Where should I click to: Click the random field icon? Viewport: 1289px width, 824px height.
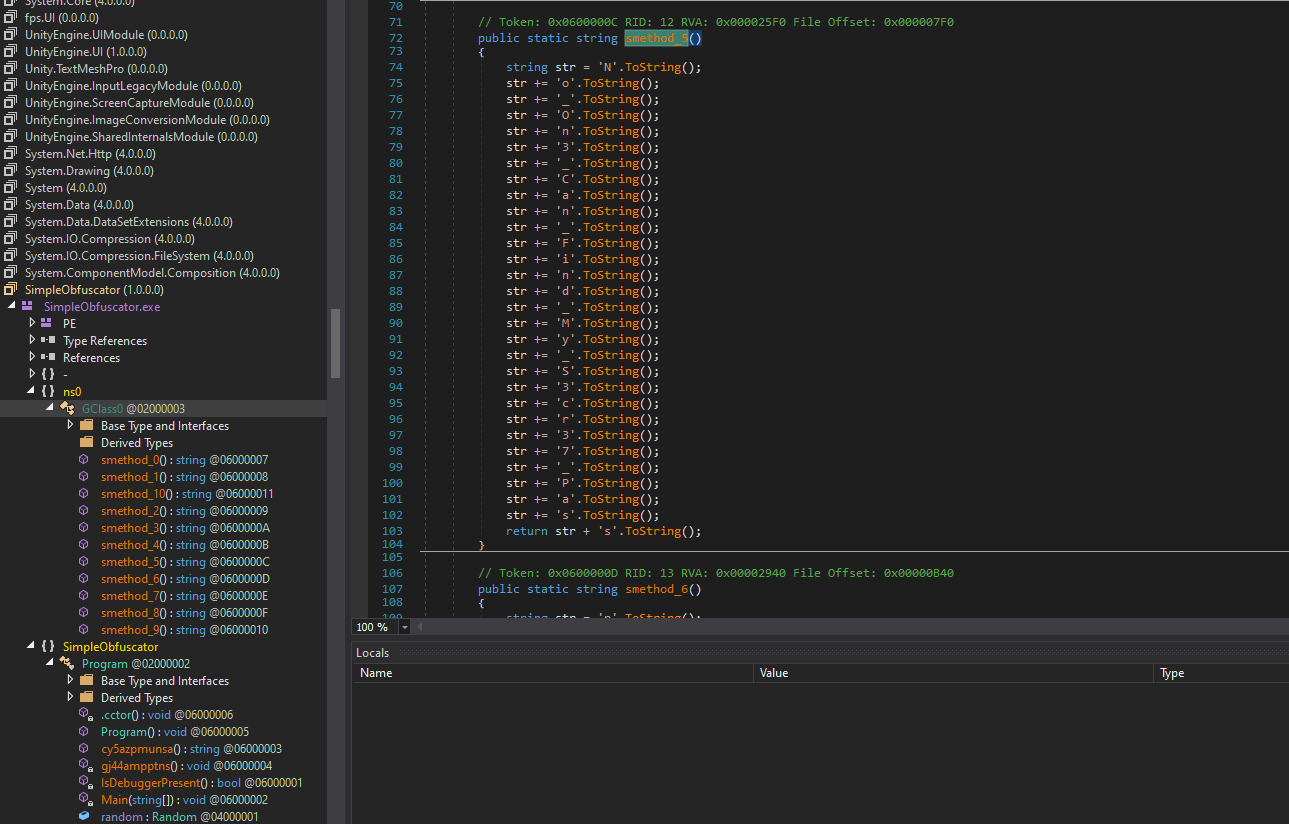point(85,817)
